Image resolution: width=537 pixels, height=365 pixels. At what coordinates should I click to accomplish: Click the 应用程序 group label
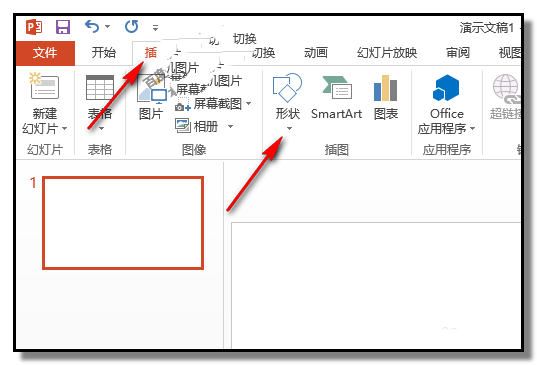pos(447,150)
